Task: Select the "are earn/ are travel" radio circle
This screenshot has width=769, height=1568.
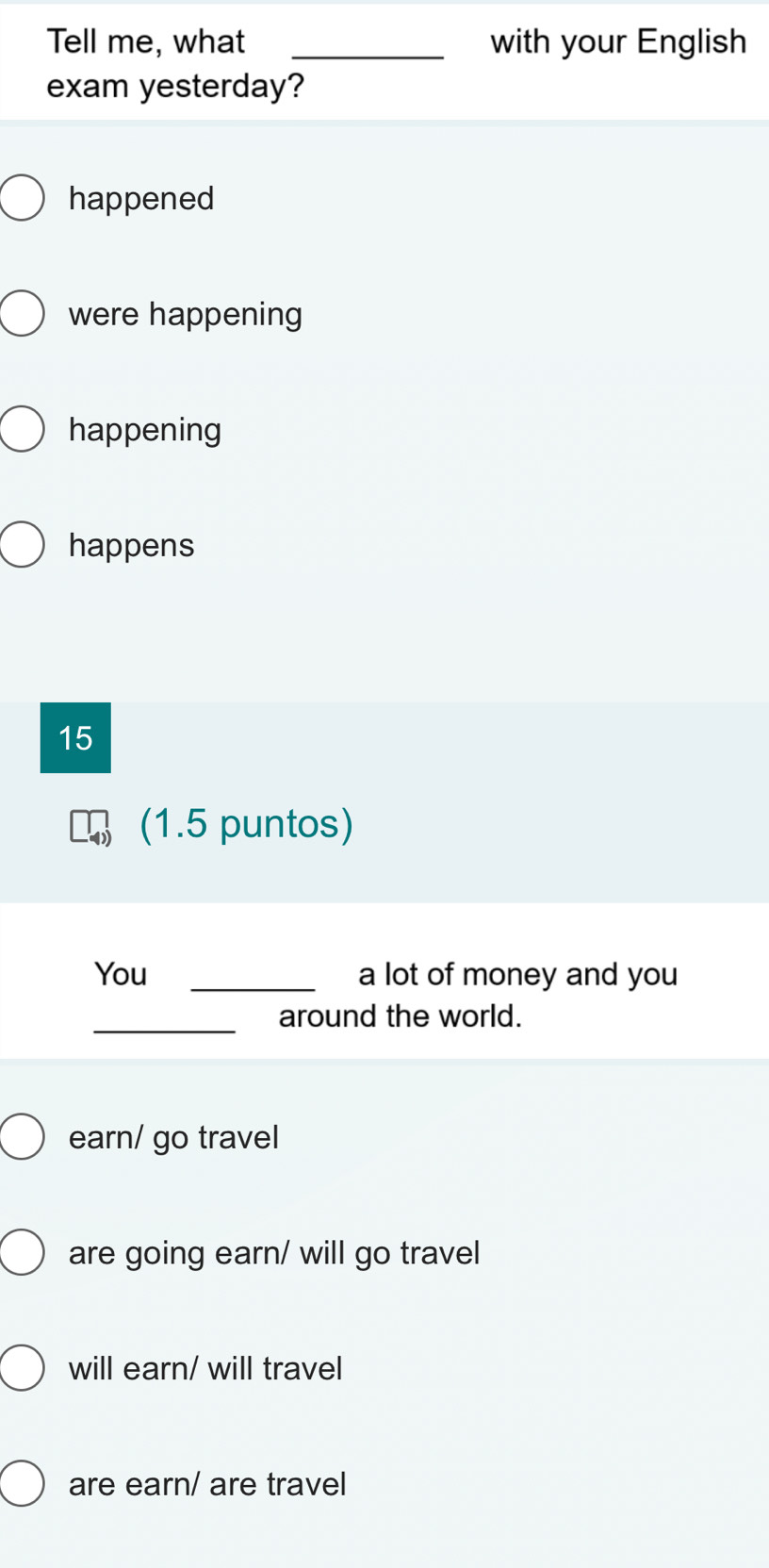Action: (x=22, y=1484)
